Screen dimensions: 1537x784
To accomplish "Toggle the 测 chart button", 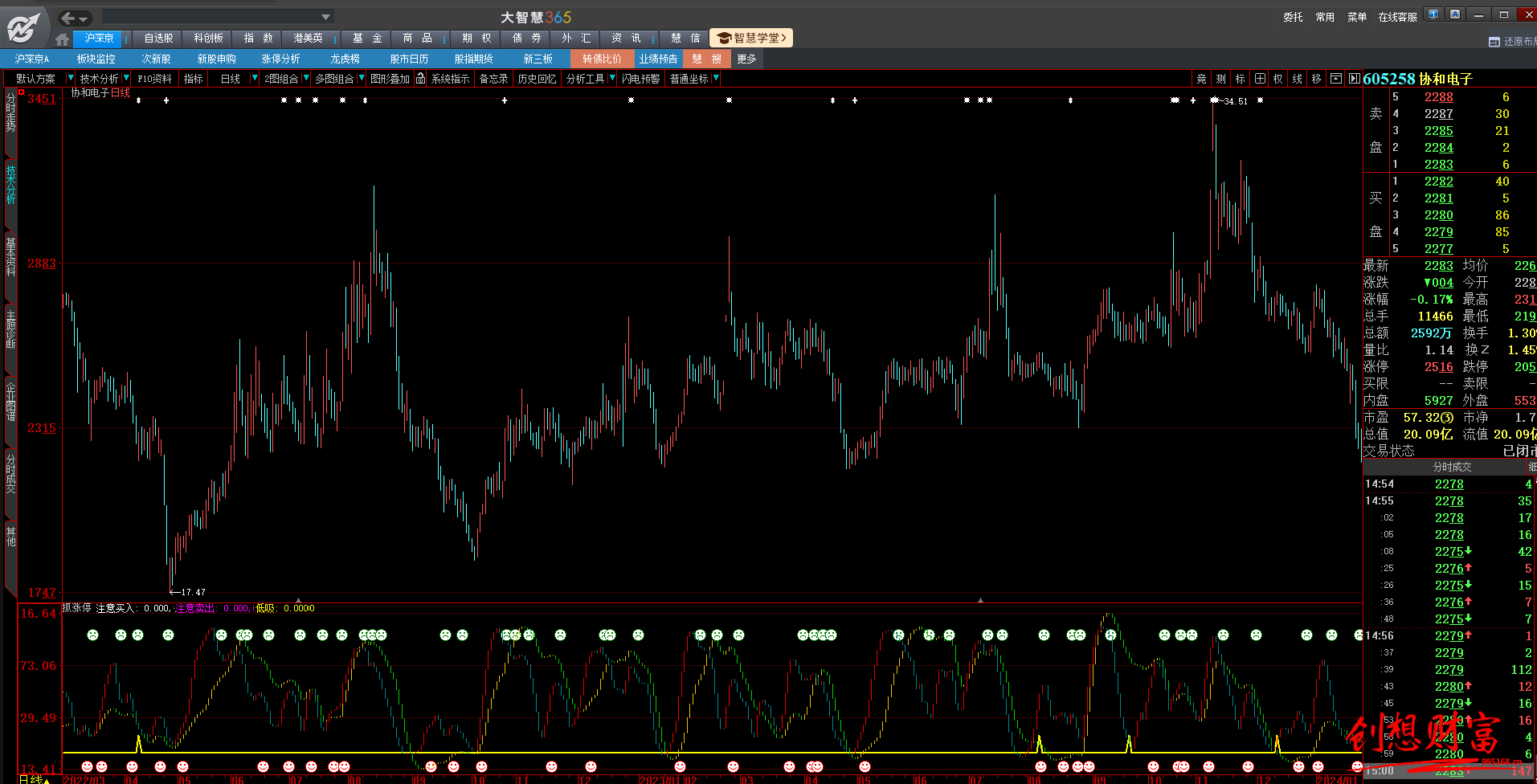I will (x=1220, y=79).
